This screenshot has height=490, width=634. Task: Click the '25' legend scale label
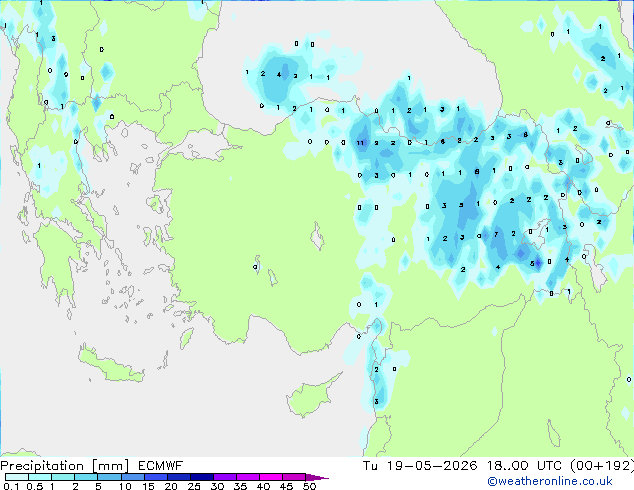194,486
